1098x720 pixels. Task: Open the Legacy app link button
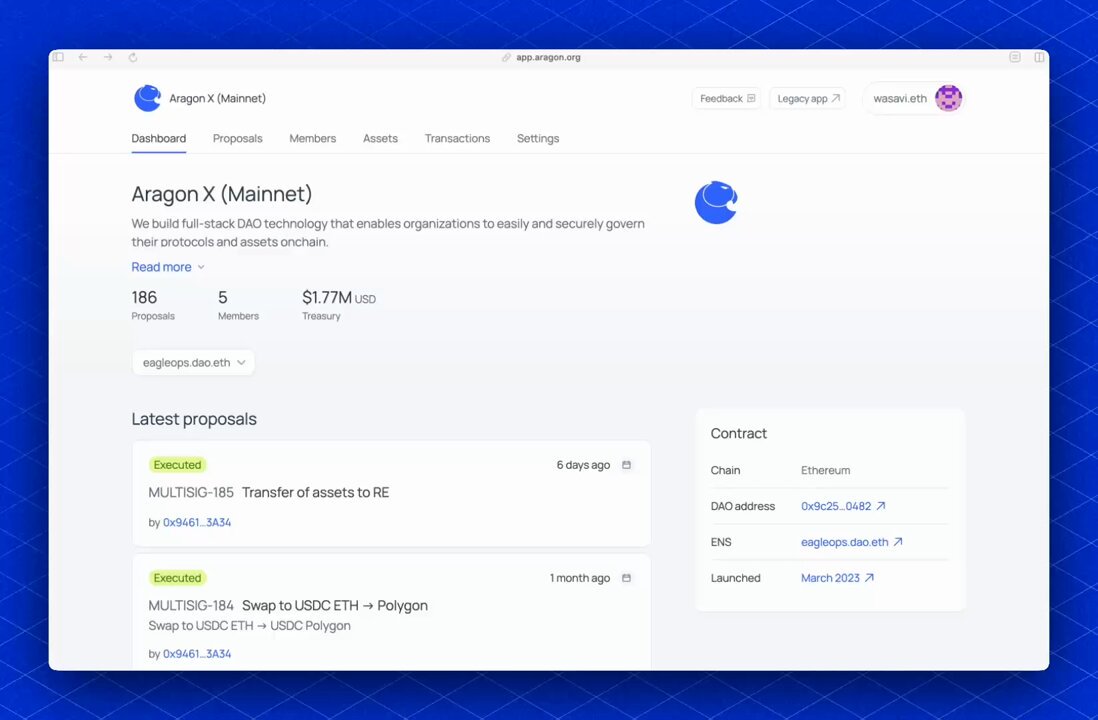pos(807,99)
